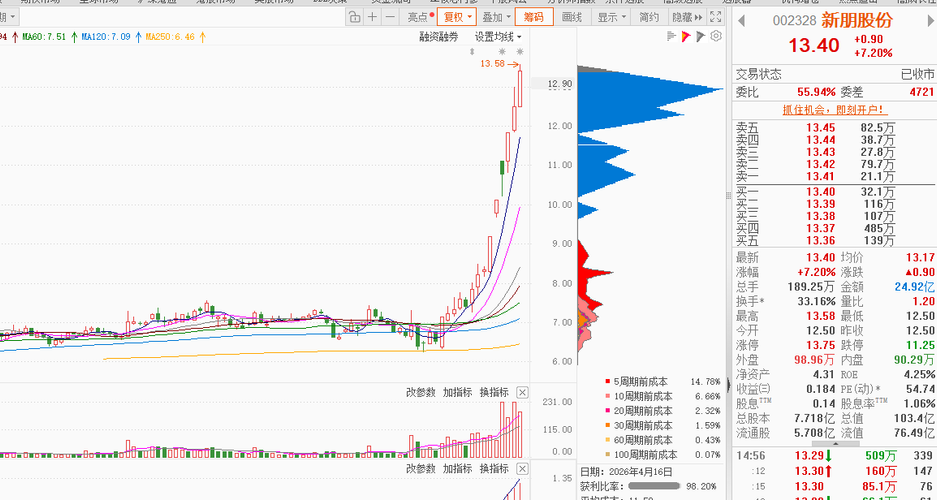The image size is (937, 500).
Task: Select 买五 13.36 order row
Action: (x=835, y=241)
